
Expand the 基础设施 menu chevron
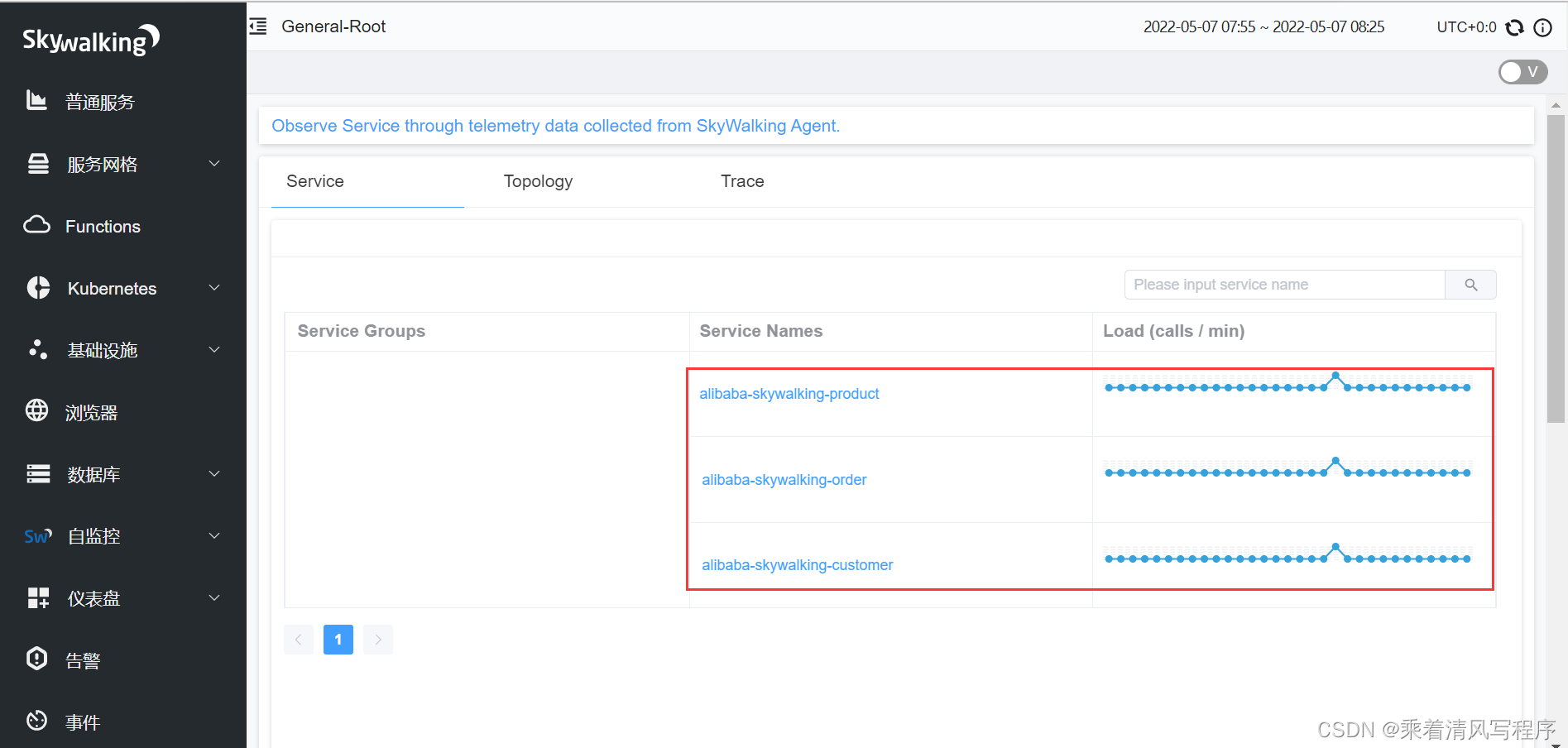214,350
